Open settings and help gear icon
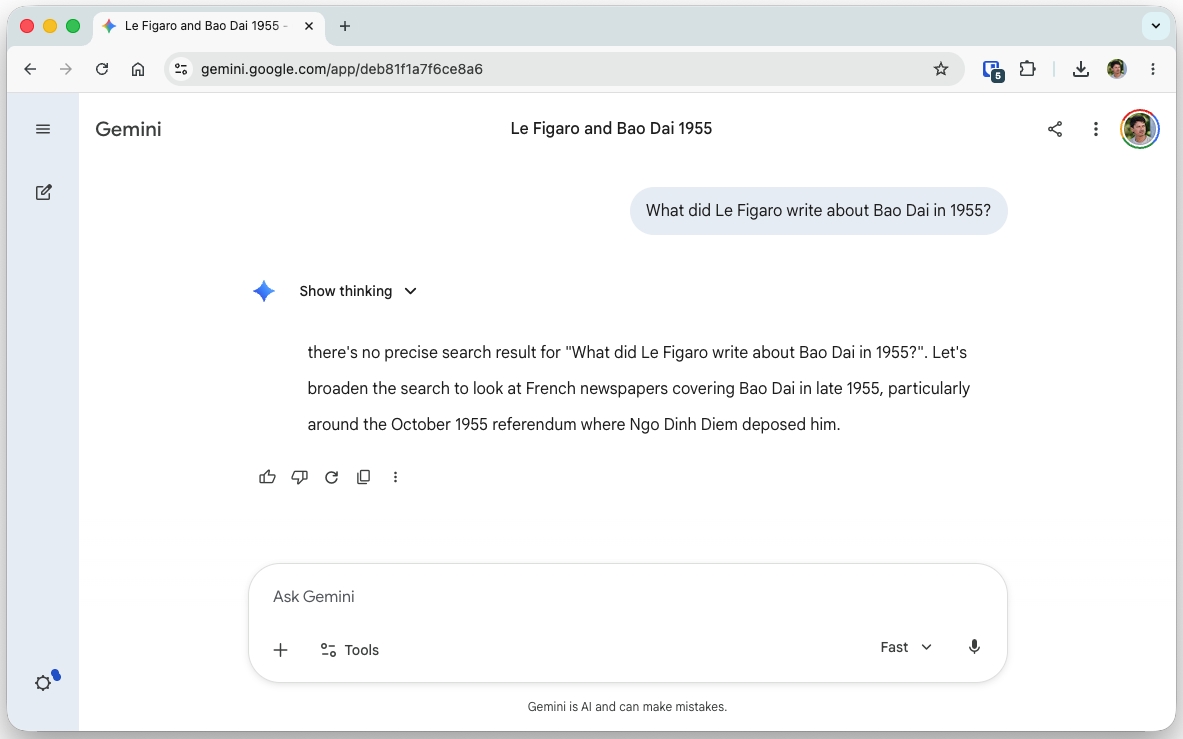Screen dimensions: 1183x739 pyautogui.click(x=44, y=682)
